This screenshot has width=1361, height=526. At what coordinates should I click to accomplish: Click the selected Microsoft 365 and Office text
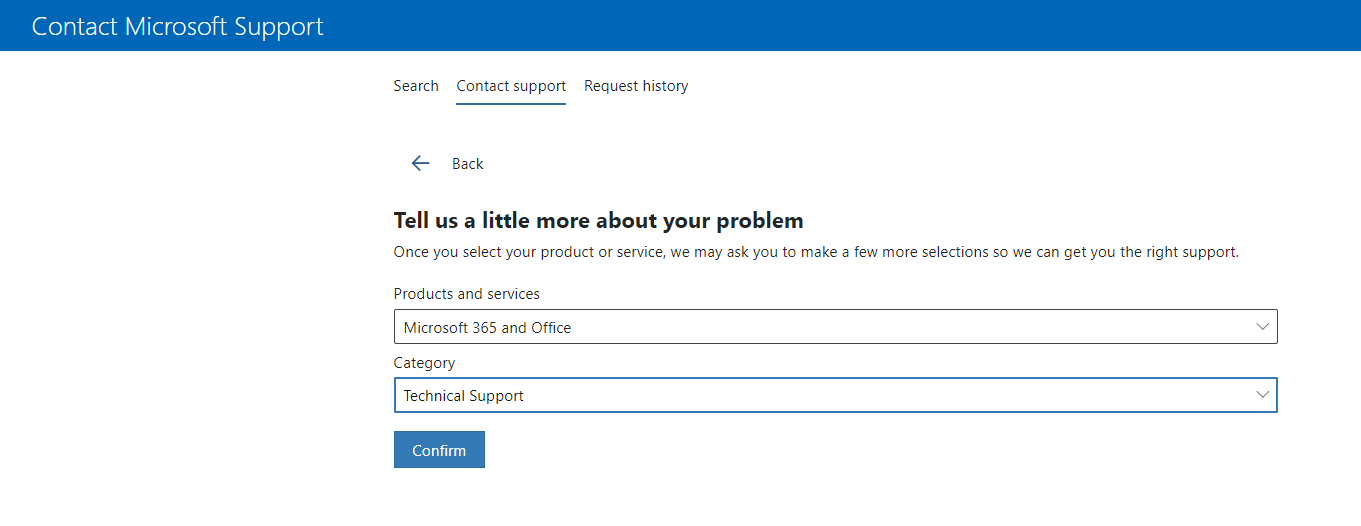pyautogui.click(x=487, y=328)
